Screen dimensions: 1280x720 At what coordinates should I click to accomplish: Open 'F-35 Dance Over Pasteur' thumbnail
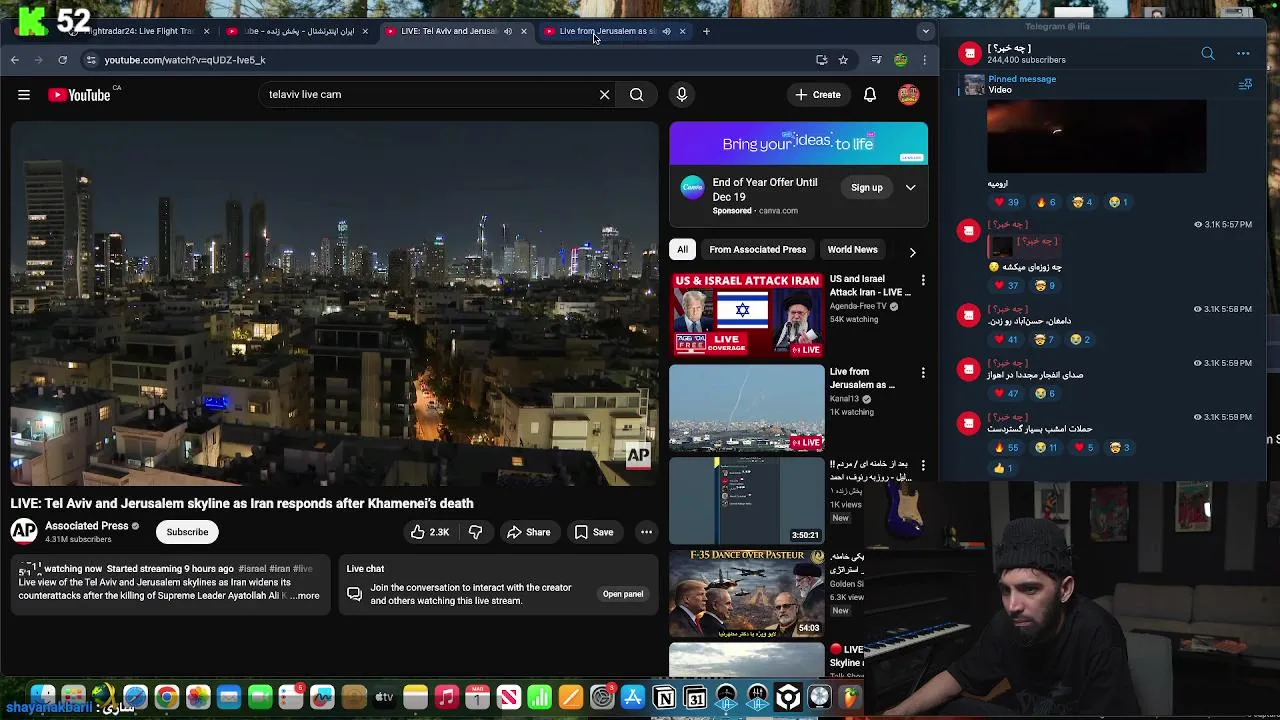point(747,592)
